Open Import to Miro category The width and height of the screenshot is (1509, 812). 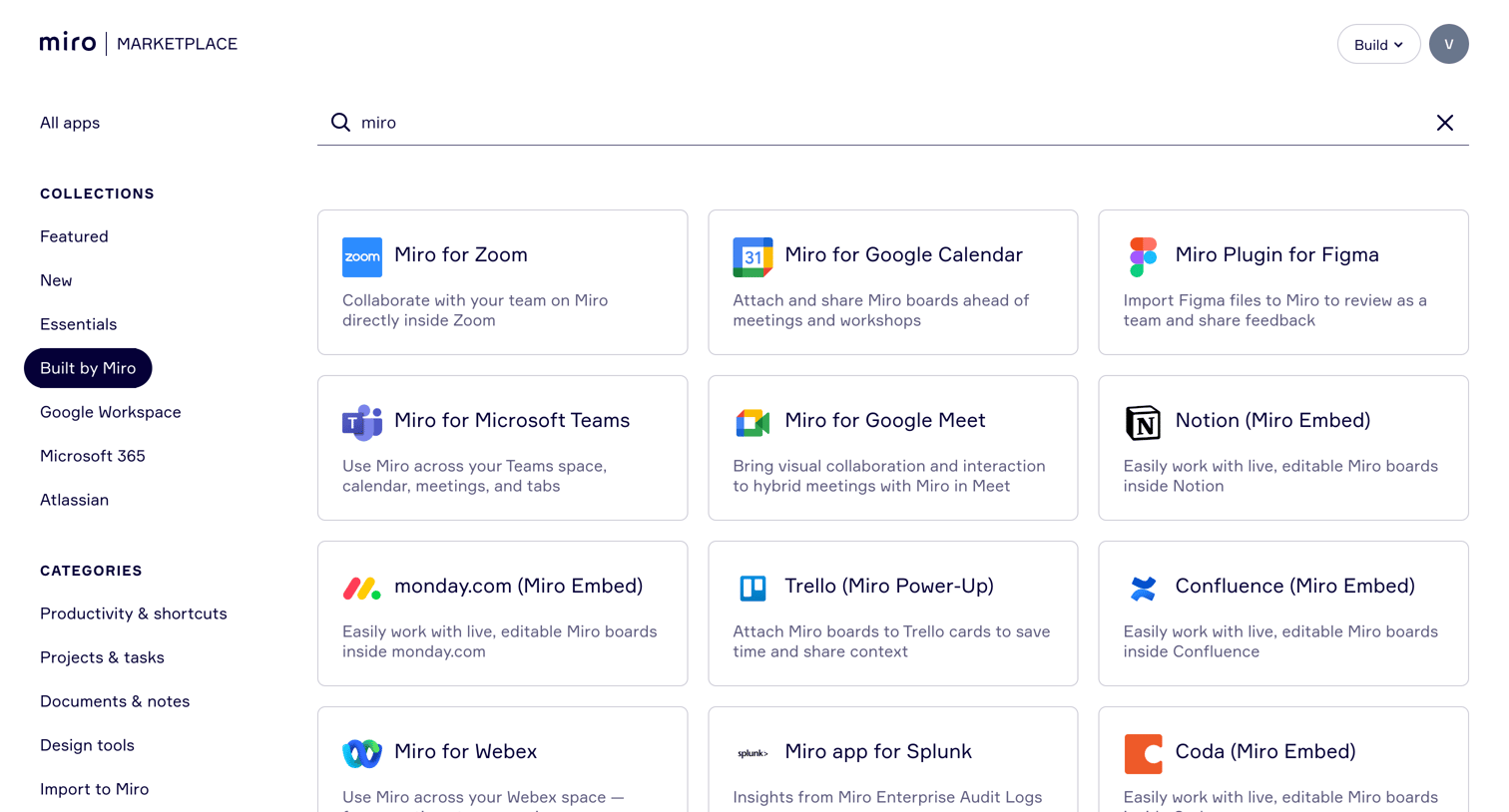(94, 789)
